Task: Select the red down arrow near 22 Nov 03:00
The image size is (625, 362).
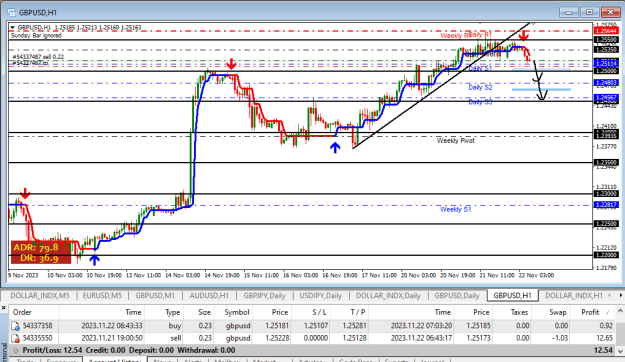Action: 523,35
